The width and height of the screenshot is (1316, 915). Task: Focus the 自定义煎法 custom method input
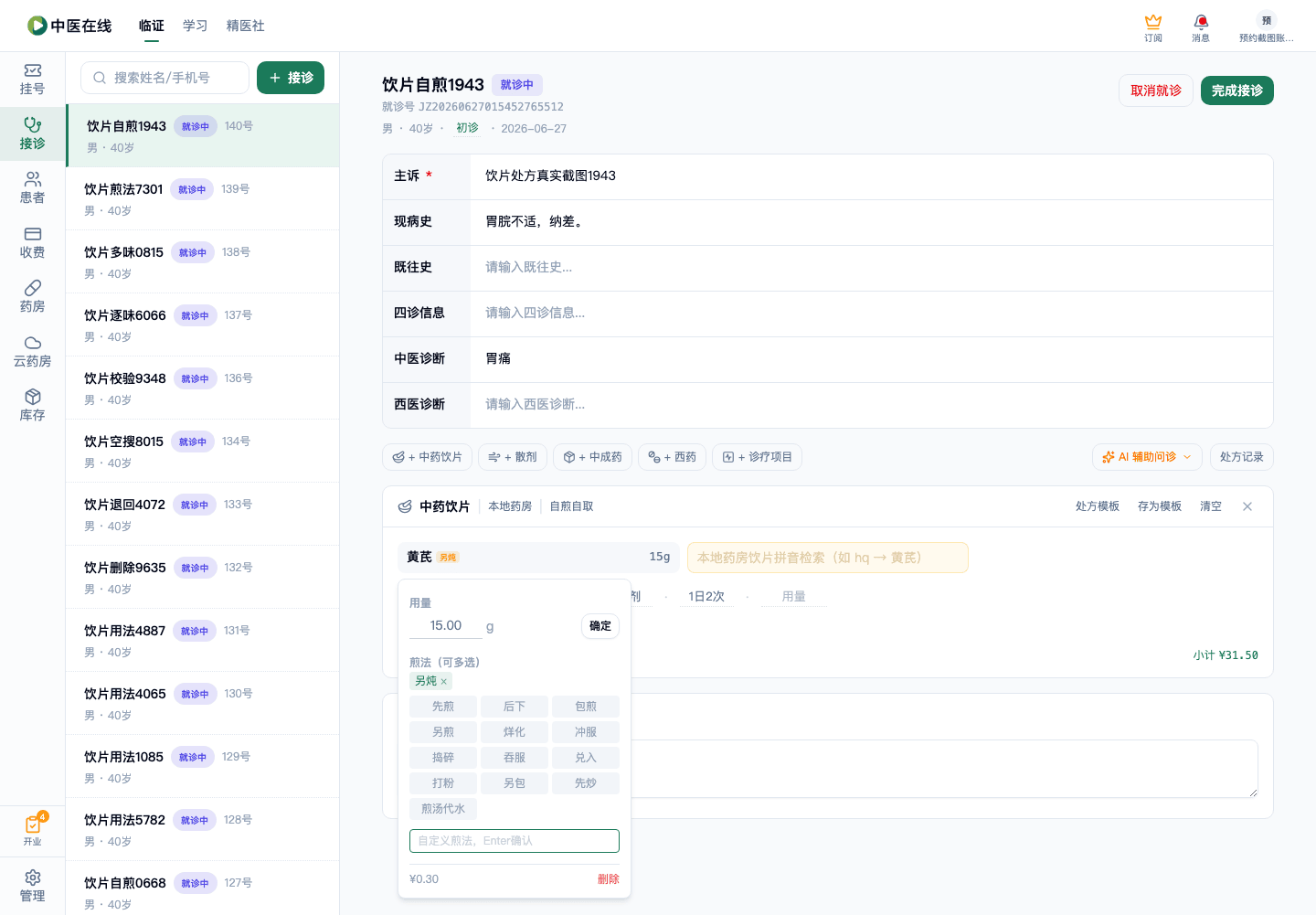[x=515, y=841]
